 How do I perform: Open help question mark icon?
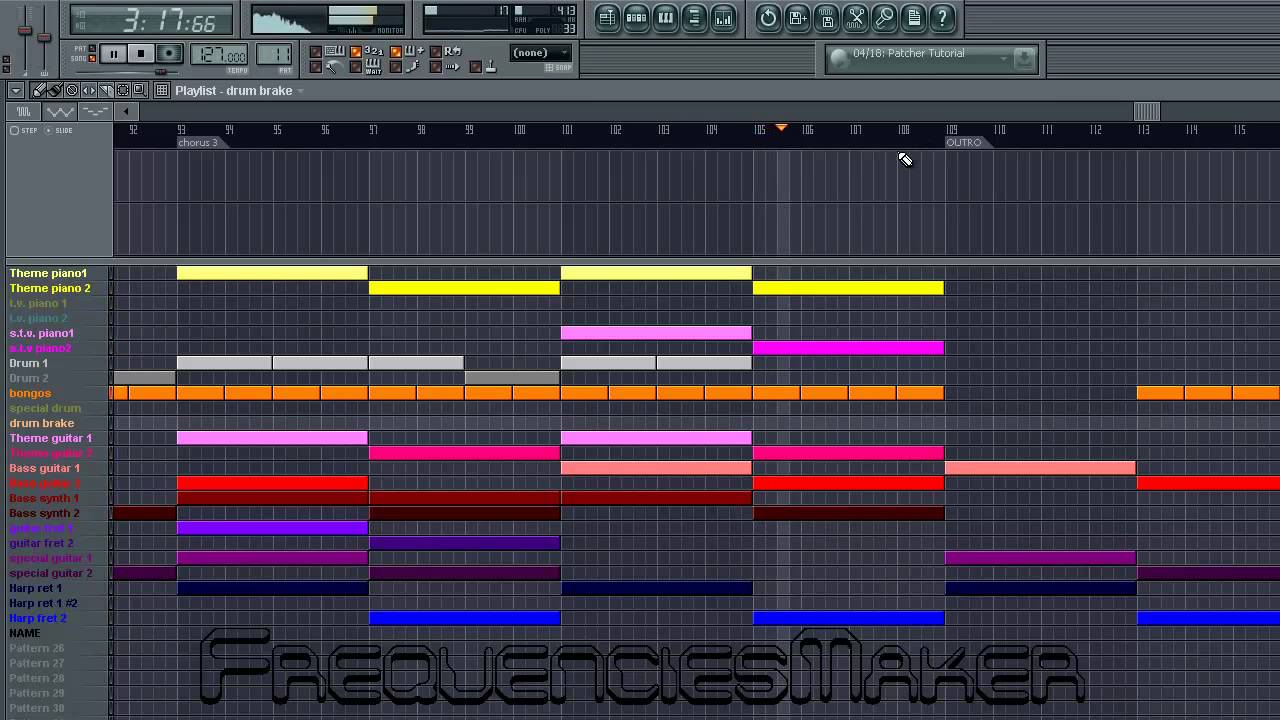942,17
